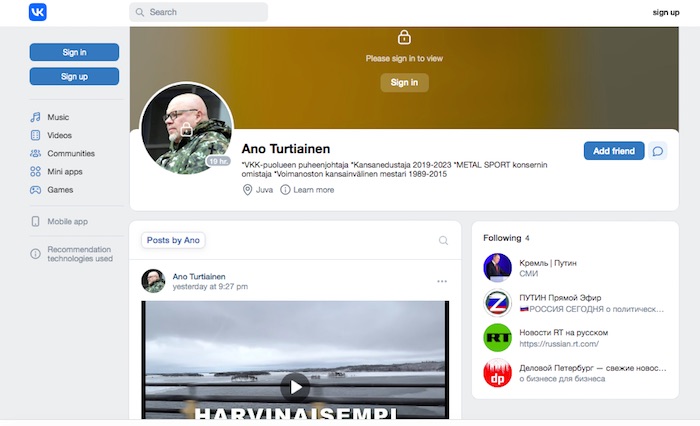The image size is (700, 426).
Task: Click the posts search magnifier icon
Action: pos(443,241)
